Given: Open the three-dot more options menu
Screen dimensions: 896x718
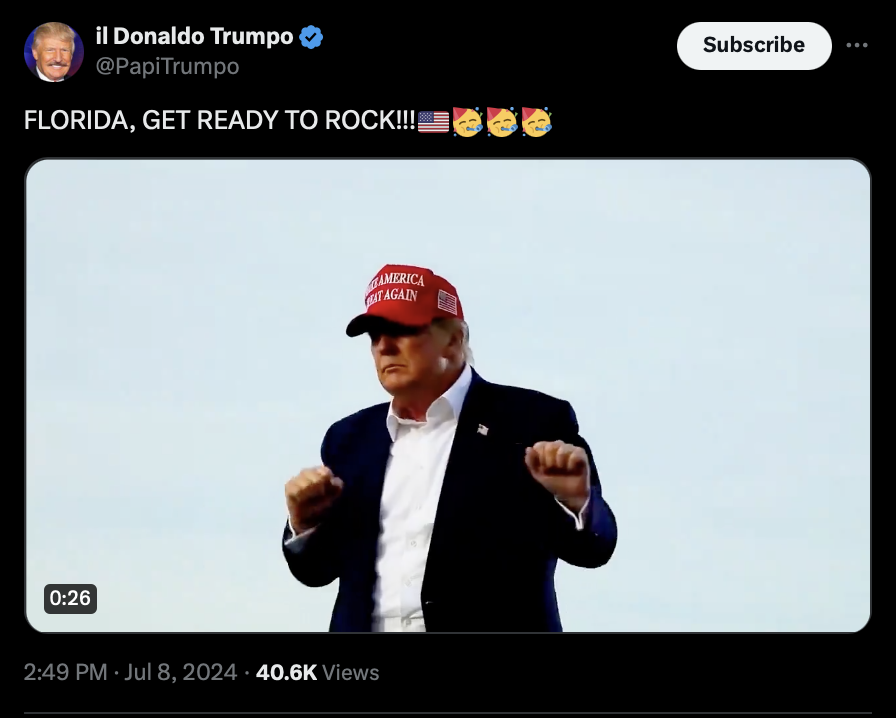Looking at the screenshot, I should point(857,45).
